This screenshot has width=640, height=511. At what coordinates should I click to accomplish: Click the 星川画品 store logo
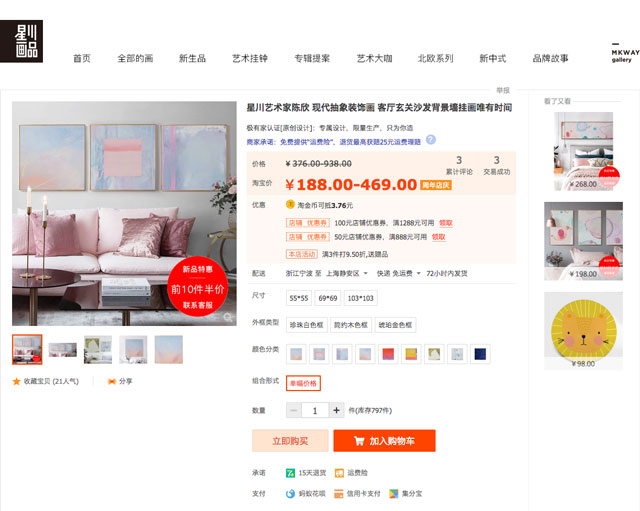[x=21, y=41]
